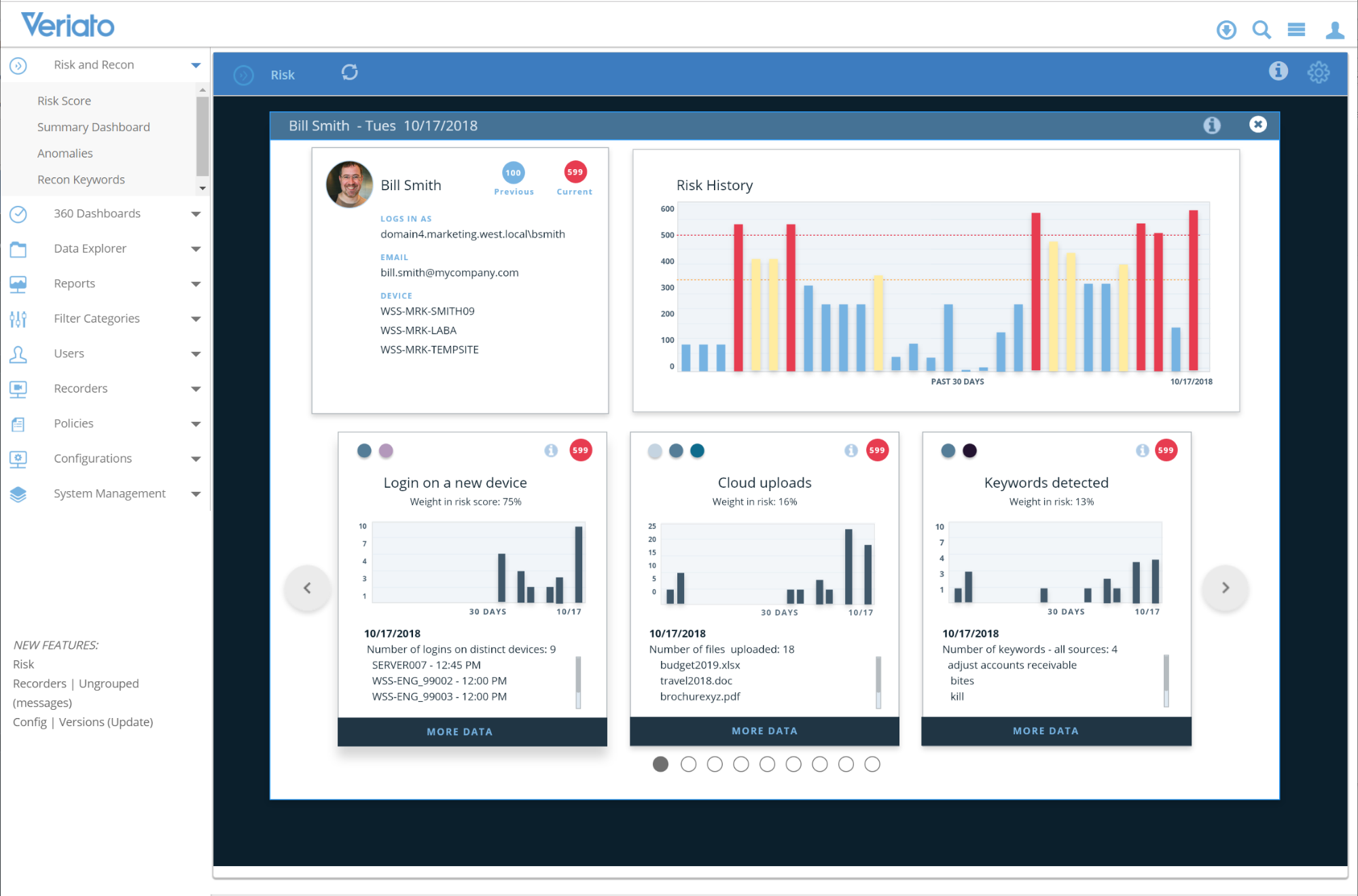
Task: Open the search magnifier in top bar
Action: 1262,30
